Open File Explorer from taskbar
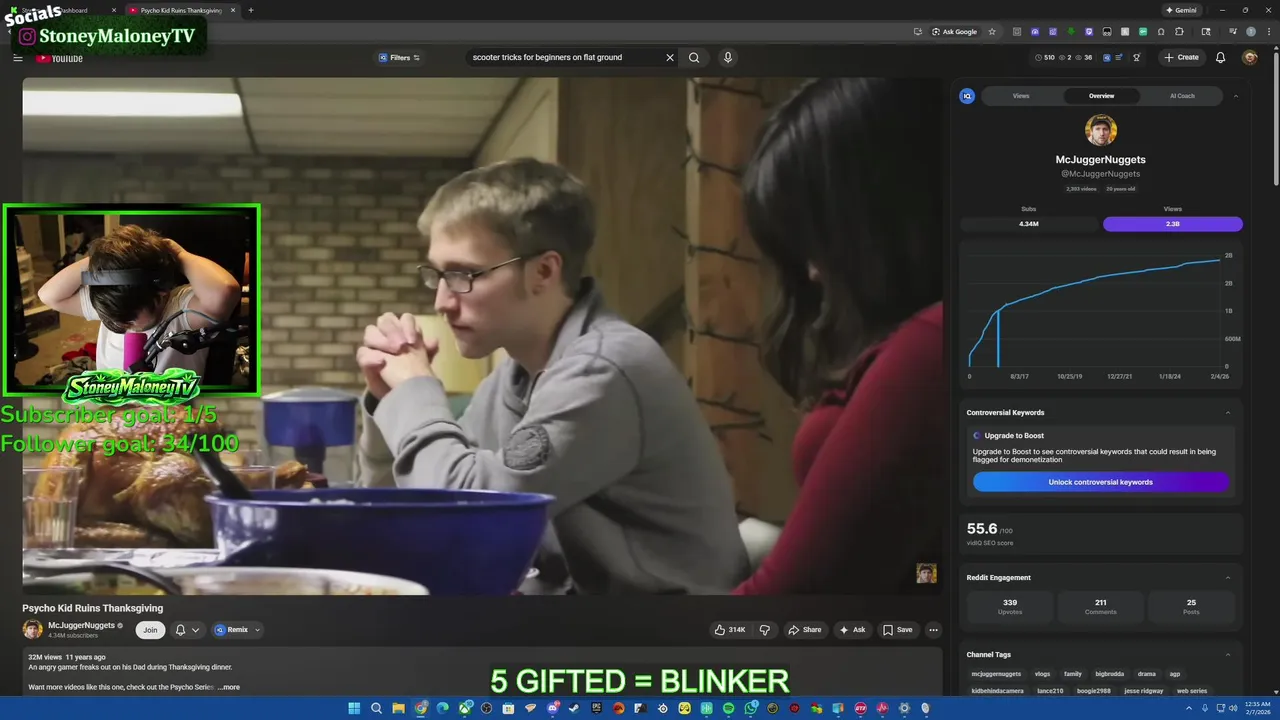Viewport: 1280px width, 720px height. [x=398, y=708]
